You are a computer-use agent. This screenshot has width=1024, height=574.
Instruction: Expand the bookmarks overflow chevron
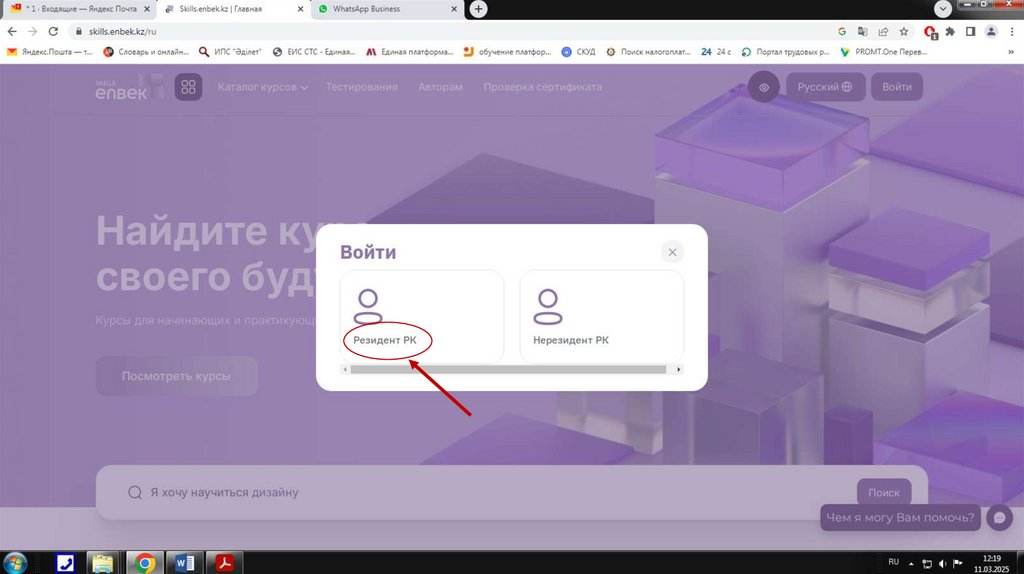click(x=1011, y=52)
